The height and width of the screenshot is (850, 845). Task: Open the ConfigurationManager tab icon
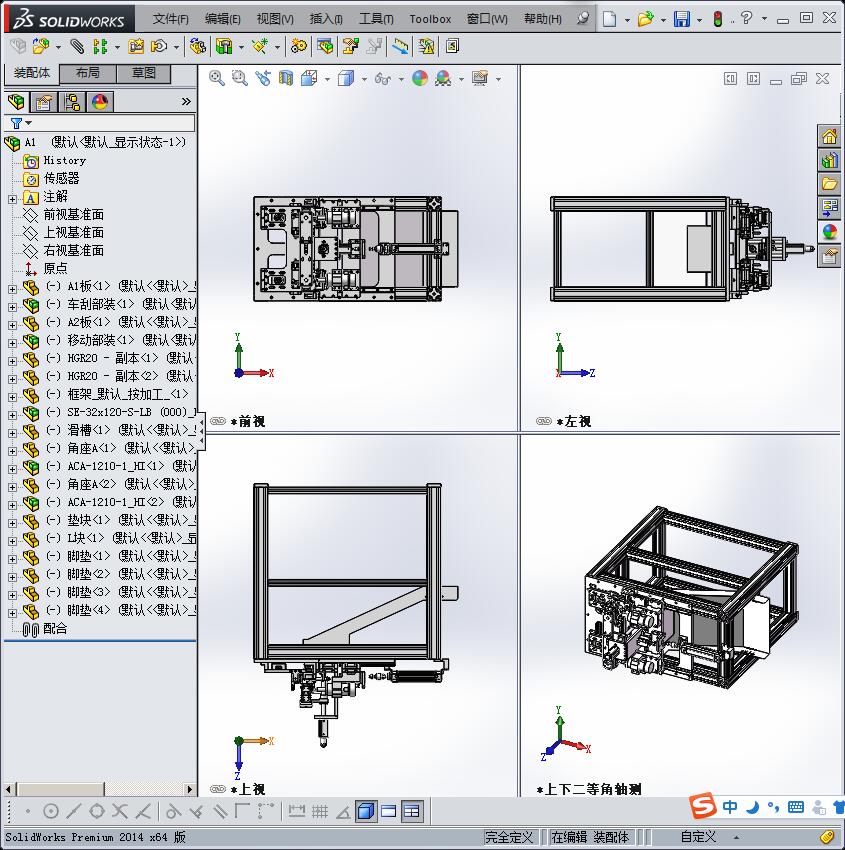tap(71, 102)
